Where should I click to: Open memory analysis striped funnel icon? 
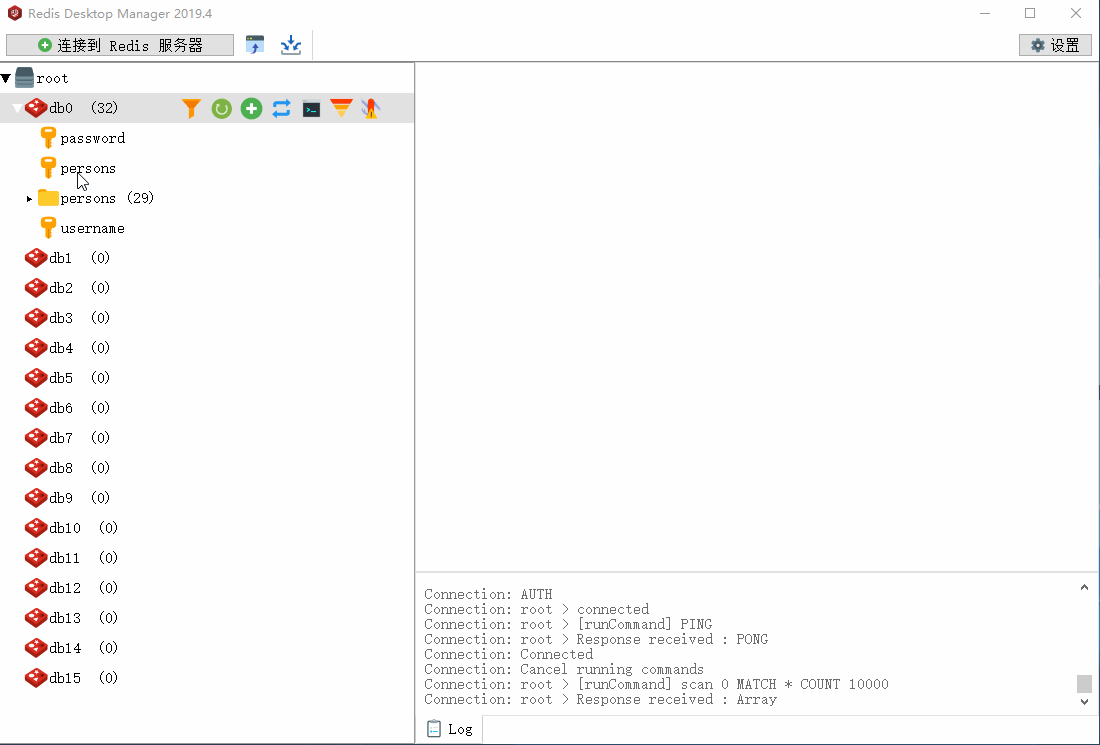coord(342,108)
